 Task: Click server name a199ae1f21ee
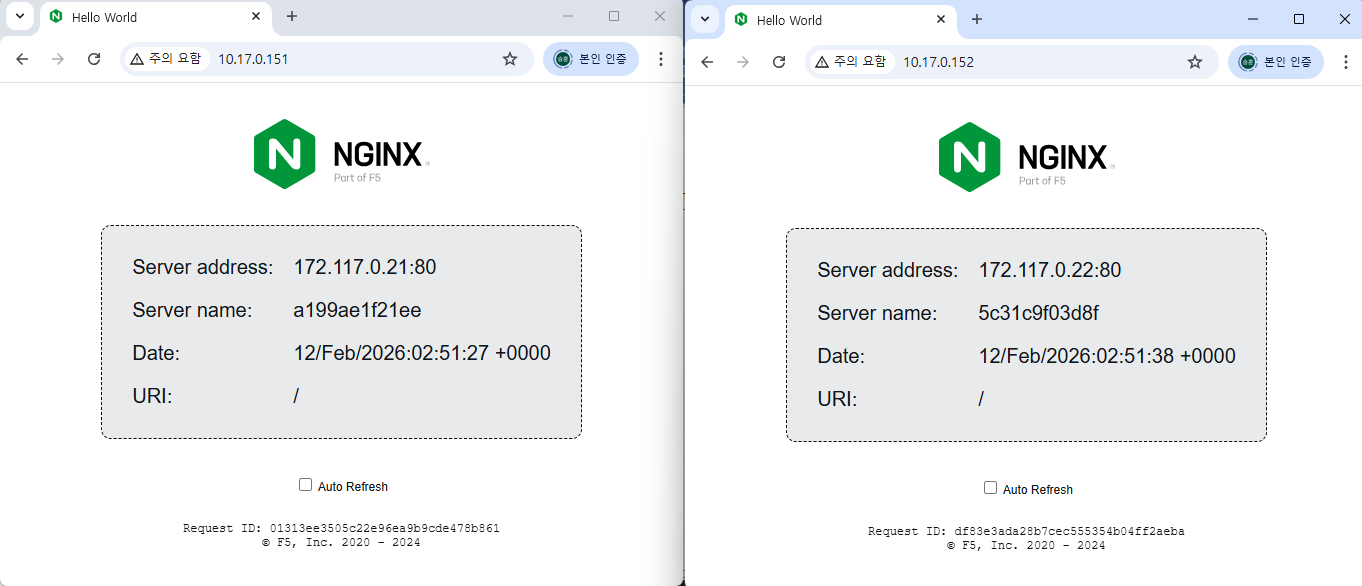click(x=357, y=310)
